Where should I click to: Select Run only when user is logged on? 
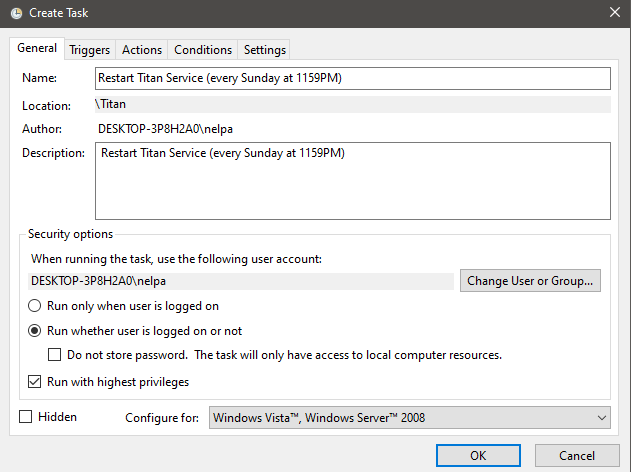point(35,306)
